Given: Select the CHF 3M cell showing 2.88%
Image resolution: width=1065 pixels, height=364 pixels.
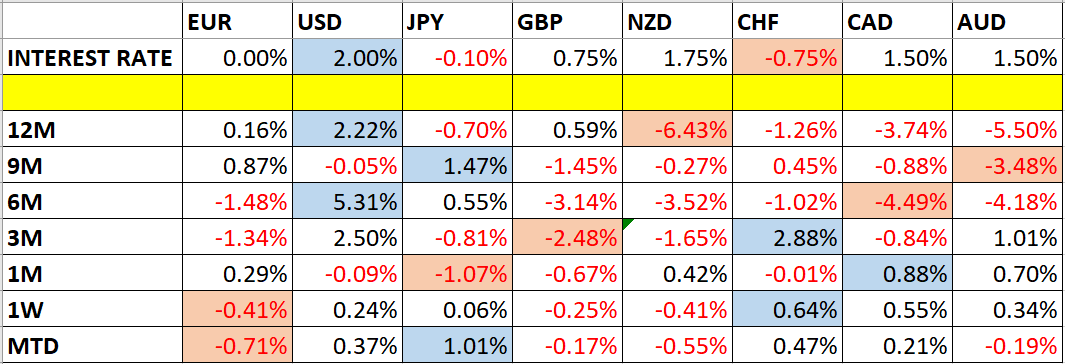Looking at the screenshot, I should coord(787,238).
